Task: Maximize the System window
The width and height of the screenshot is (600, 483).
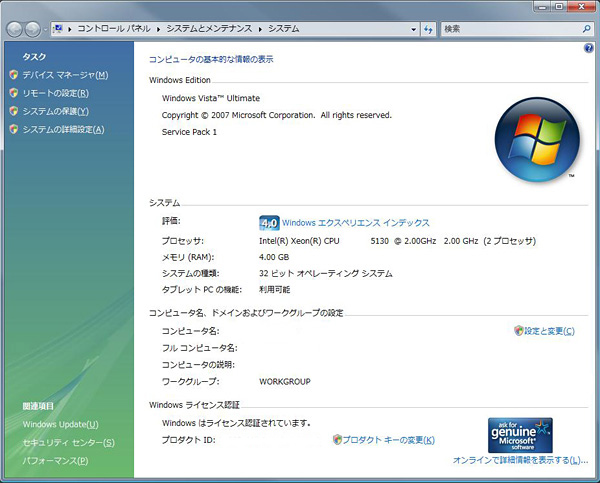Action: click(559, 7)
